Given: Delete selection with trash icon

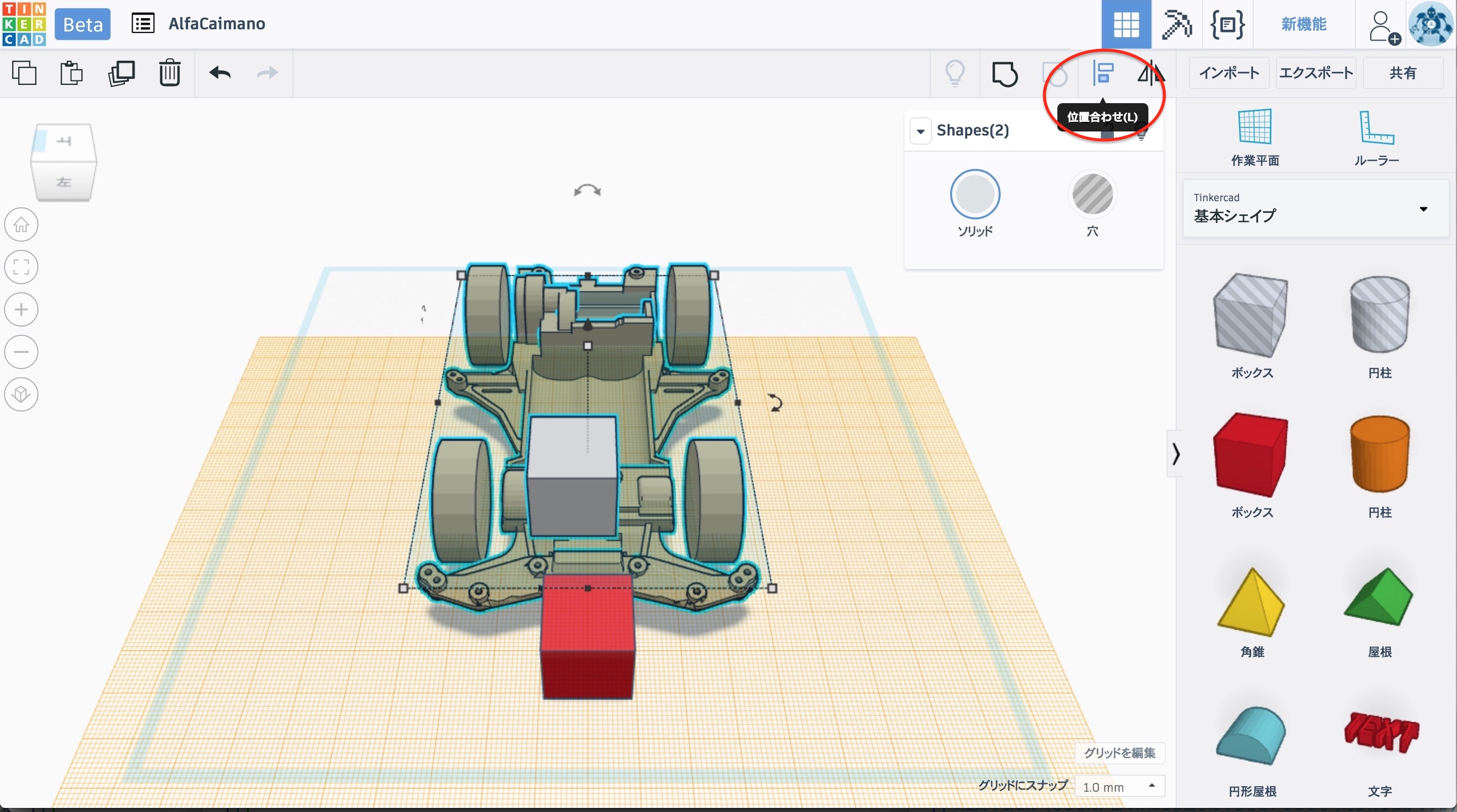Looking at the screenshot, I should point(169,73).
